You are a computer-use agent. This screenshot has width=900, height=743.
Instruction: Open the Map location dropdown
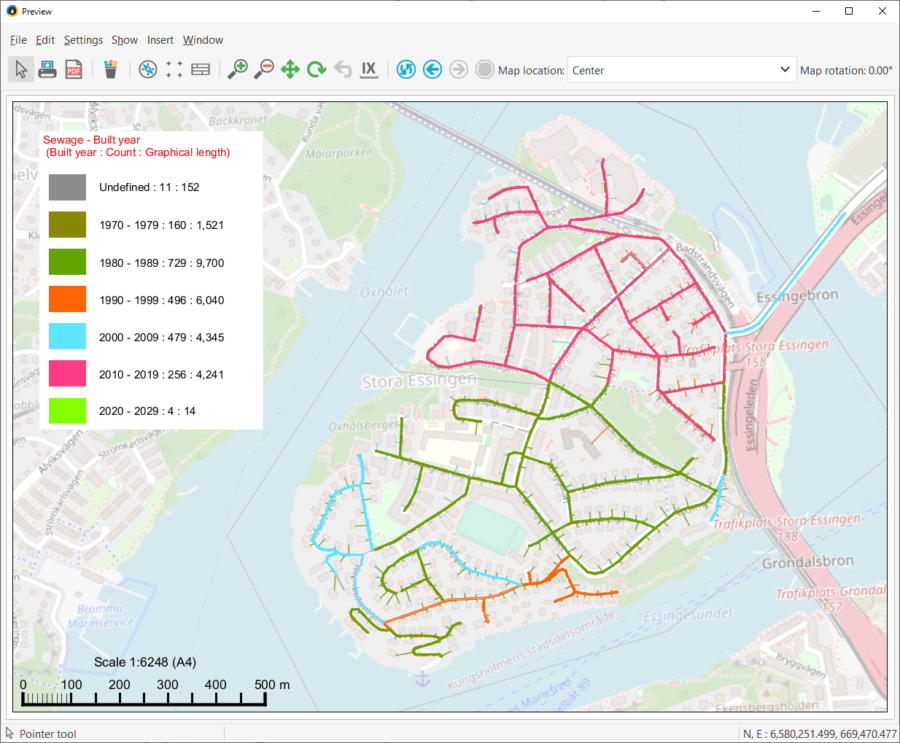pos(680,70)
